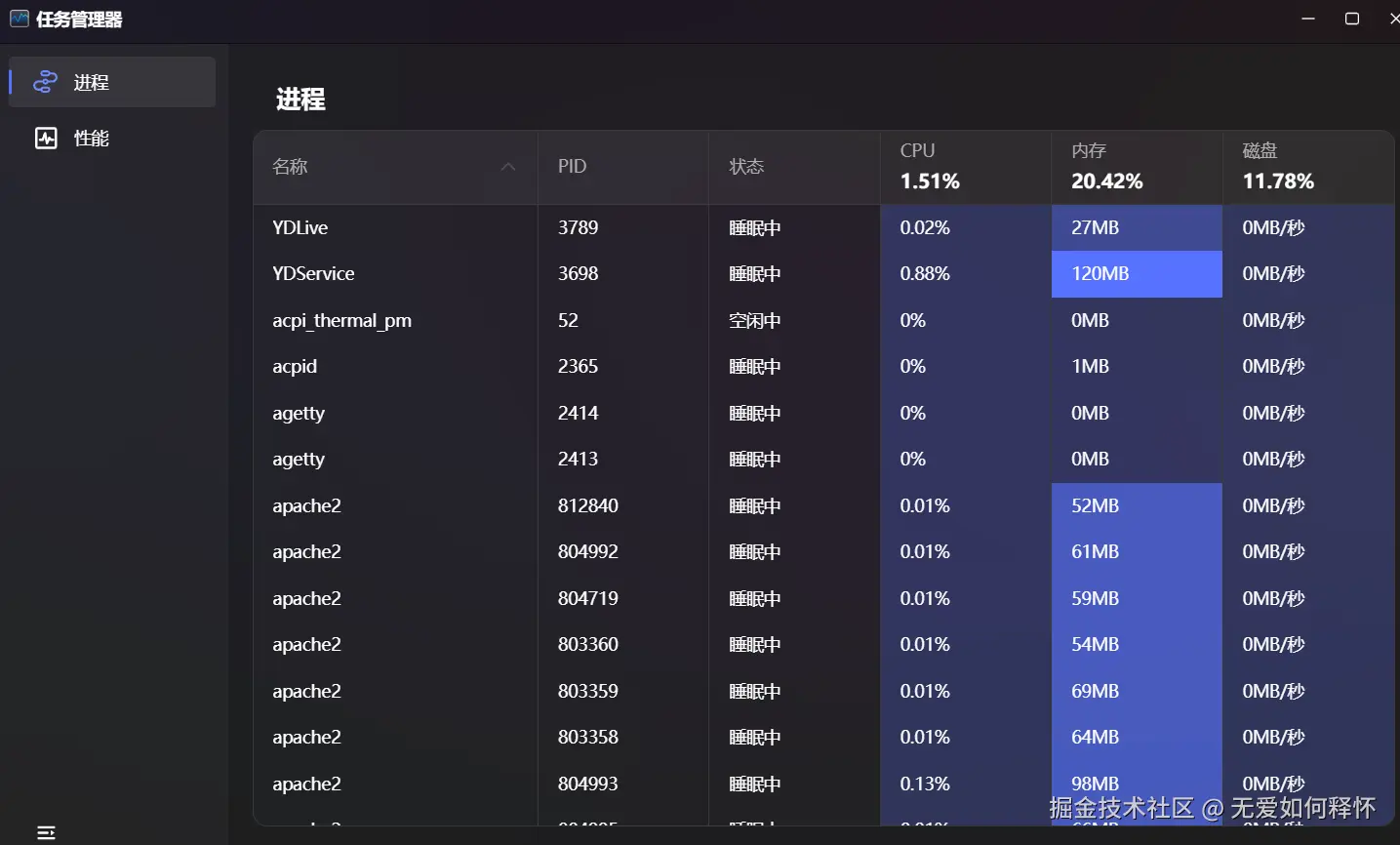Select apache2 with PID 803358
Screen dimensions: 1400x845
(824, 738)
